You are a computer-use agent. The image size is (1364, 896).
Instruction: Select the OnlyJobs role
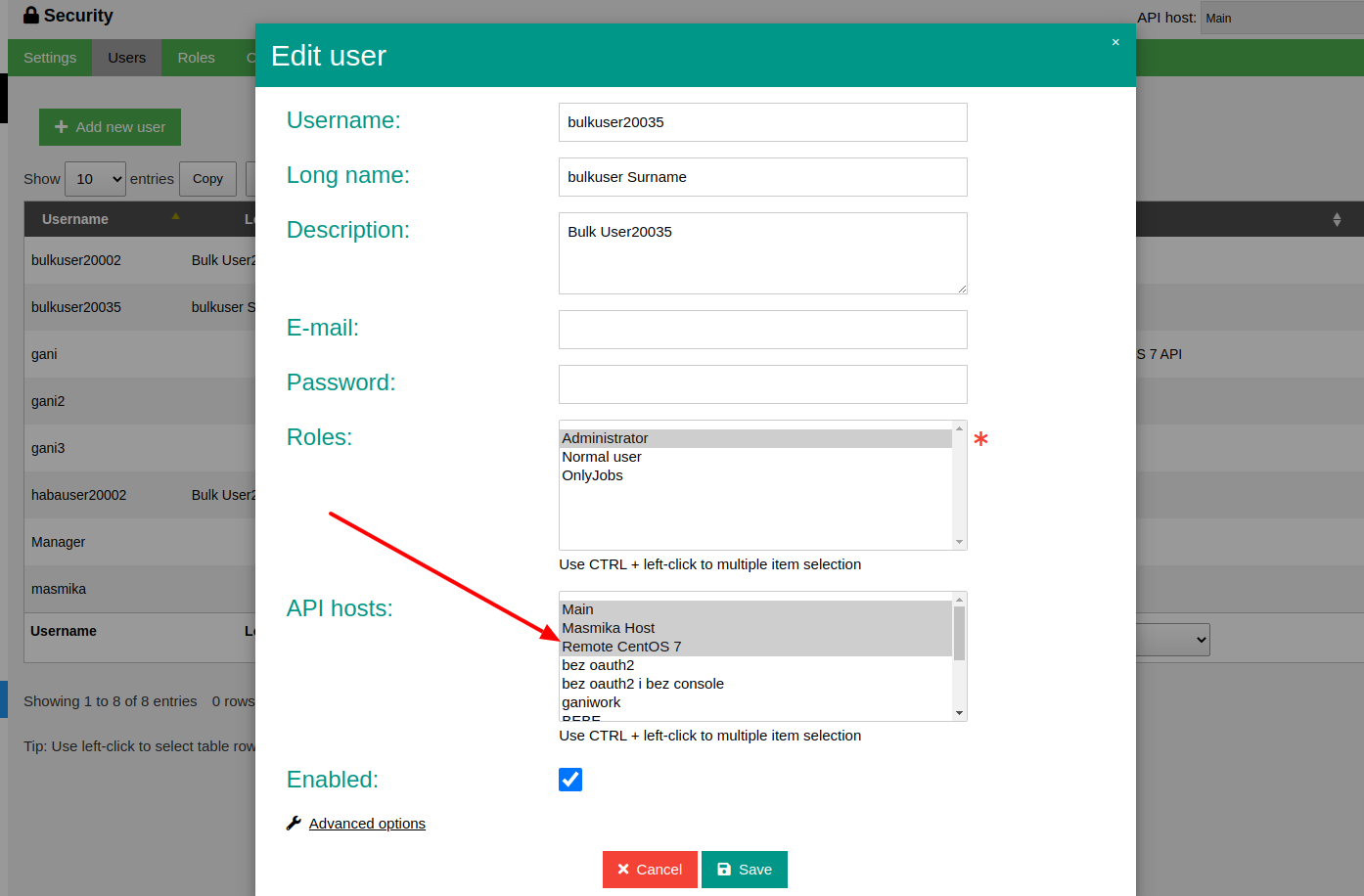pos(755,475)
